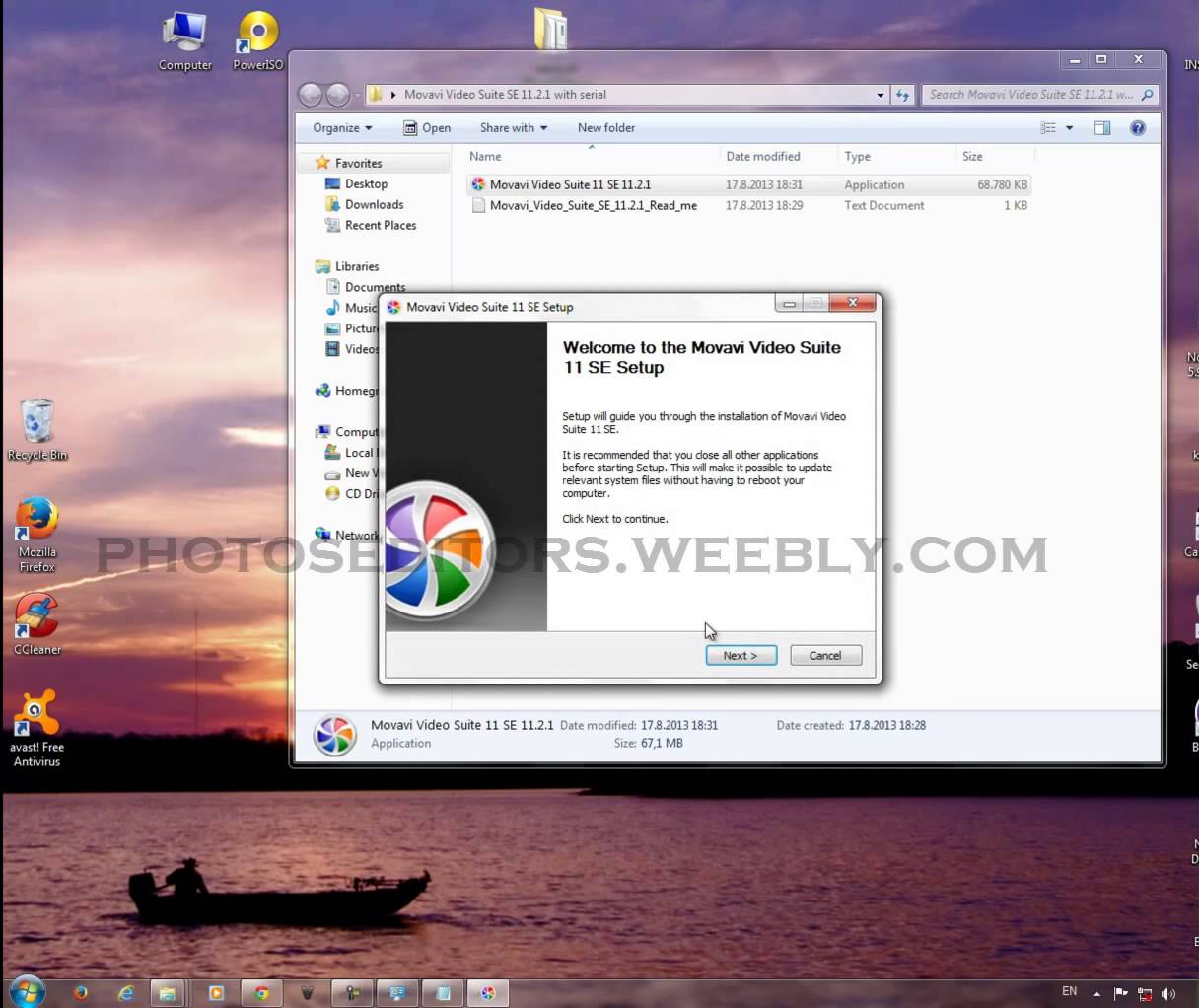Image resolution: width=1199 pixels, height=1008 pixels.
Task: Open the Recycle Bin on the desktop
Action: point(37,430)
